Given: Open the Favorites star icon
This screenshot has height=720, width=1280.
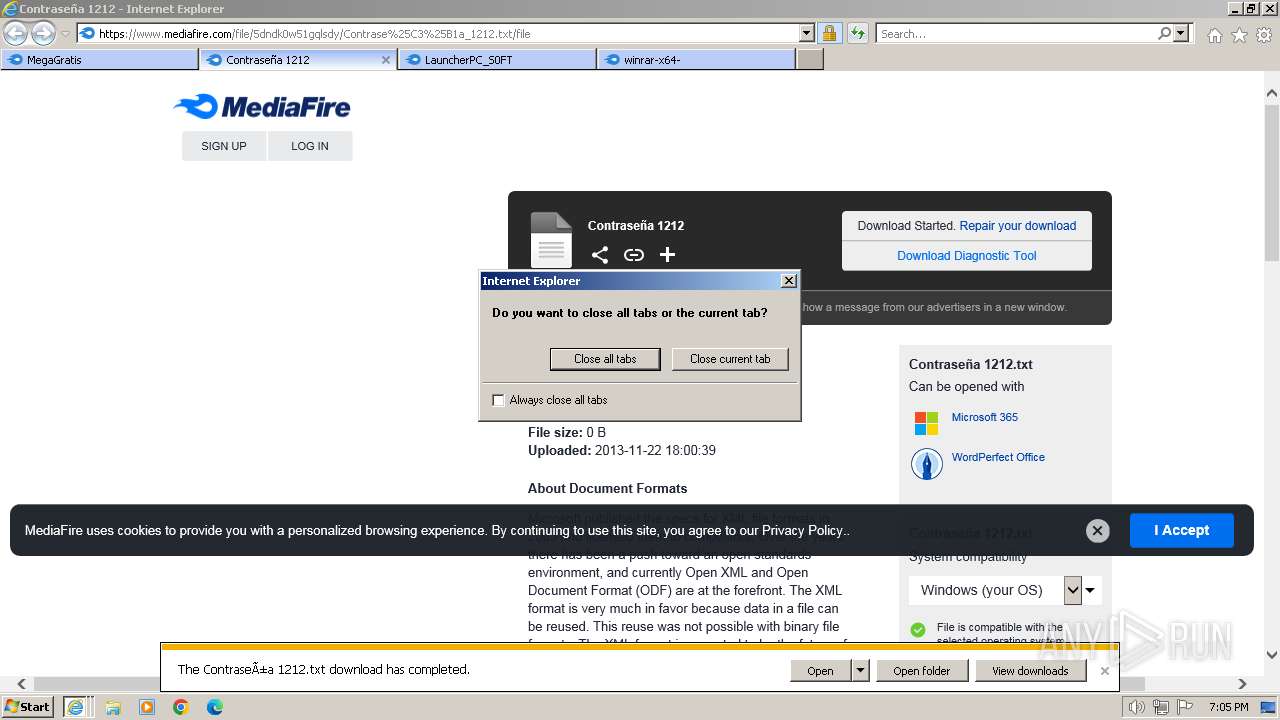Looking at the screenshot, I should tap(1239, 35).
